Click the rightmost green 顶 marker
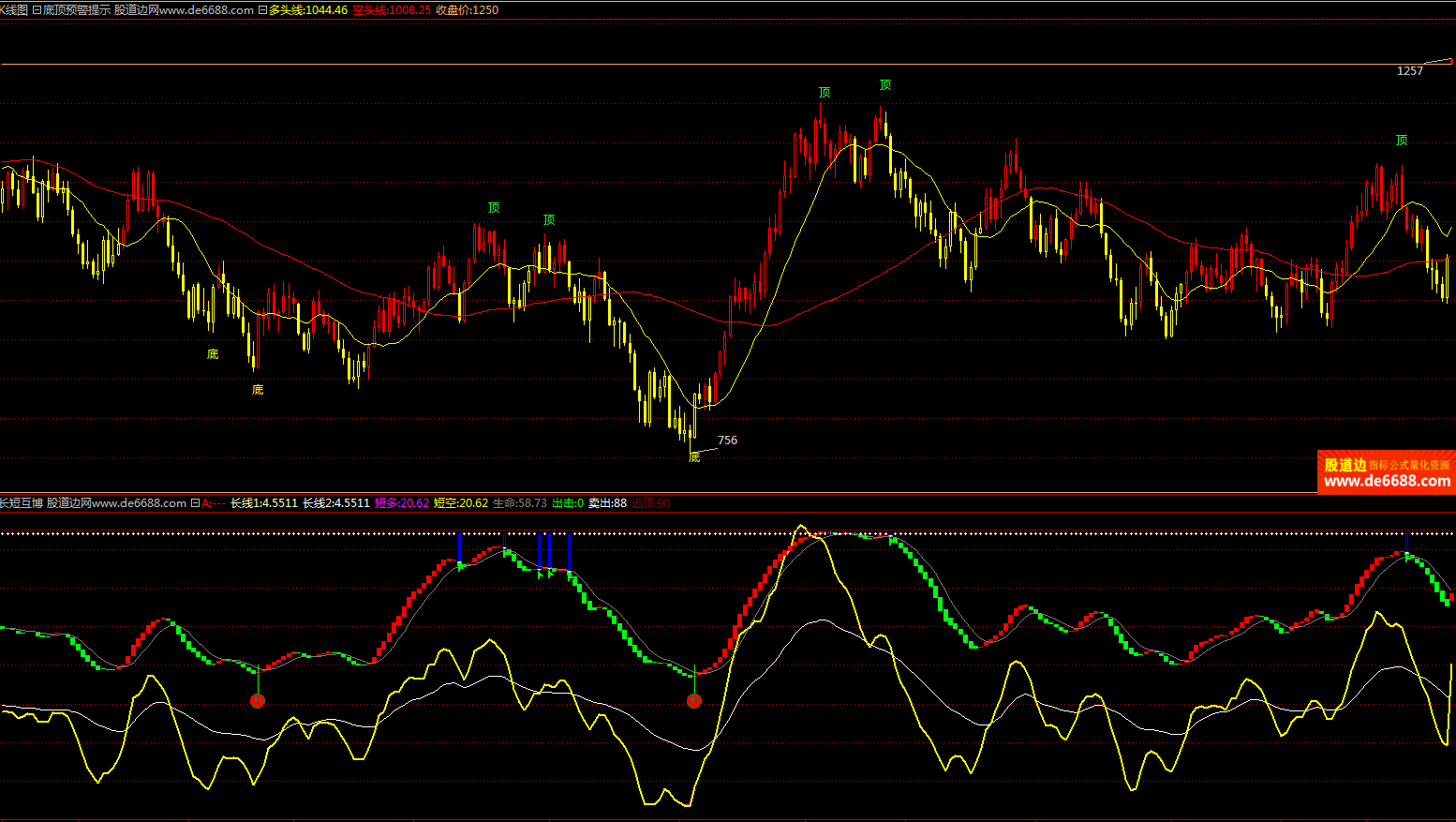Image resolution: width=1456 pixels, height=822 pixels. [1401, 141]
